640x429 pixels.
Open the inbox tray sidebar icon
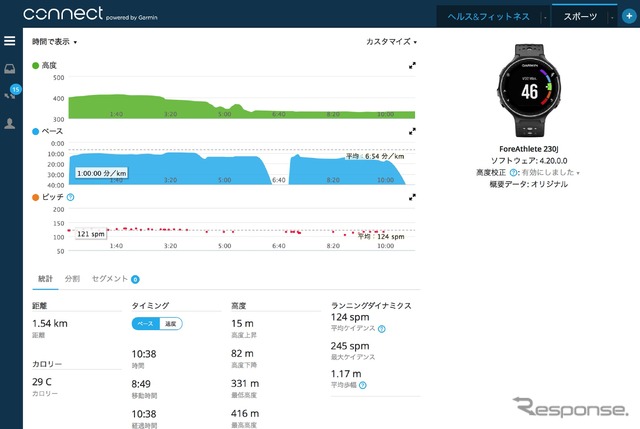pyautogui.click(x=9, y=69)
